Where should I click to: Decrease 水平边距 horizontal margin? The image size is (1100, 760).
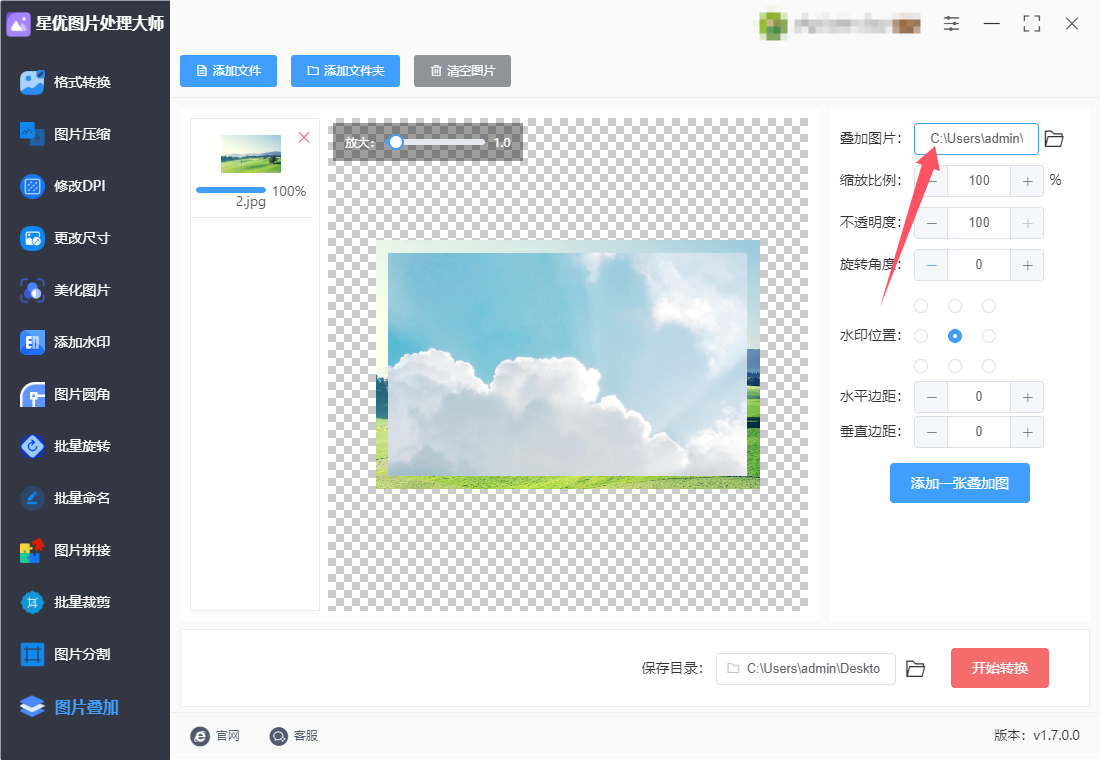(x=931, y=397)
